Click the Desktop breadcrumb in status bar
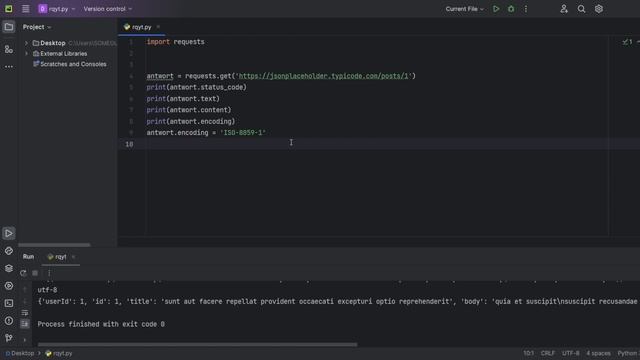The height and width of the screenshot is (360, 640). tap(20, 353)
